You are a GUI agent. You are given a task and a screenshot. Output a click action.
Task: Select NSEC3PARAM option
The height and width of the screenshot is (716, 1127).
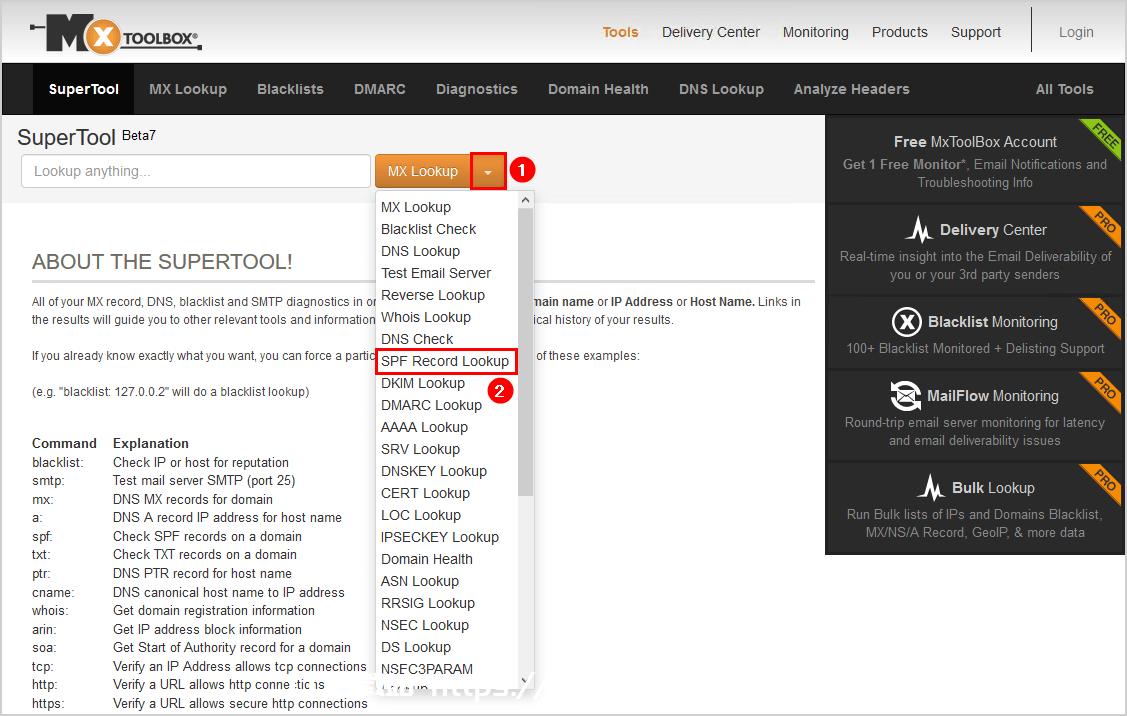[427, 669]
